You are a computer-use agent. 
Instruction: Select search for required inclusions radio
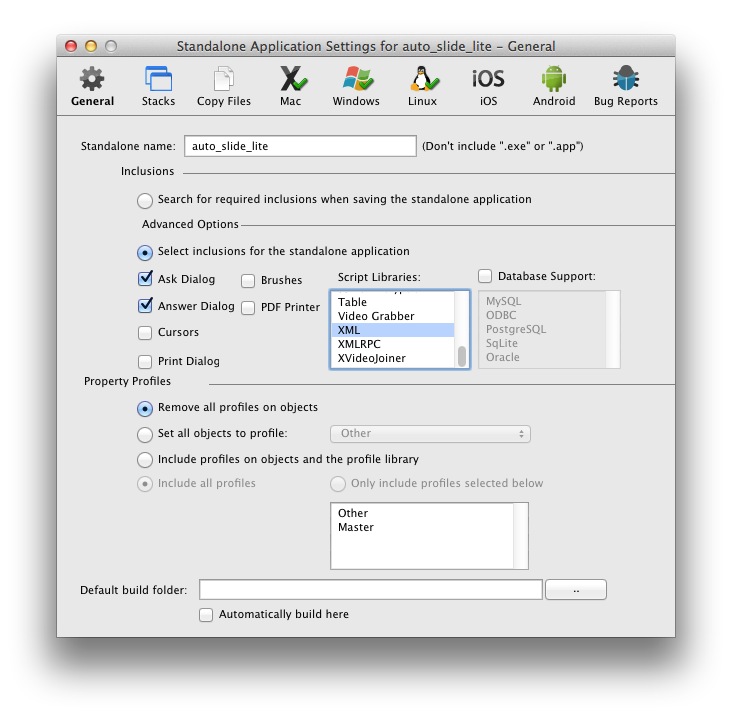coord(145,201)
